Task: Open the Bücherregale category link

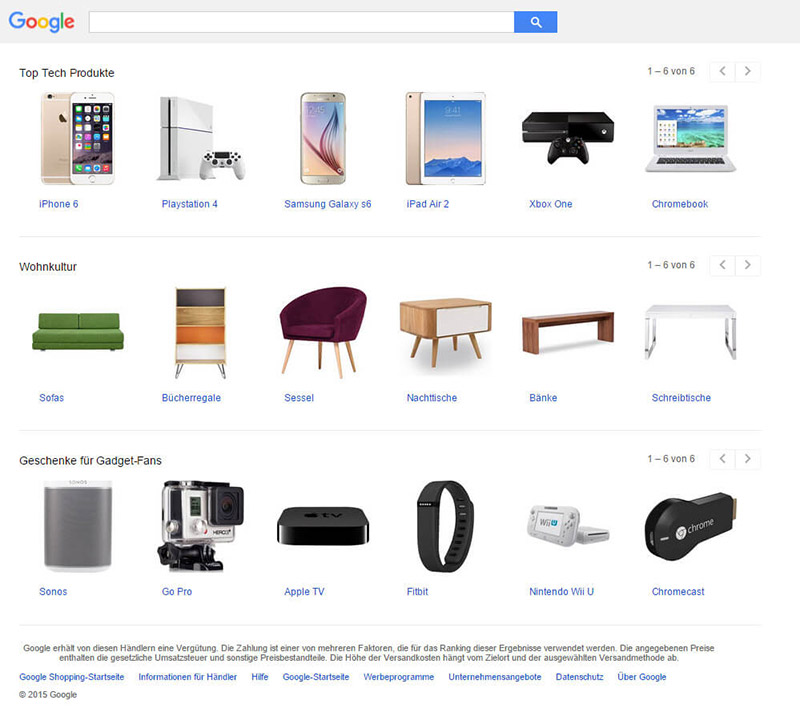Action: (191, 398)
